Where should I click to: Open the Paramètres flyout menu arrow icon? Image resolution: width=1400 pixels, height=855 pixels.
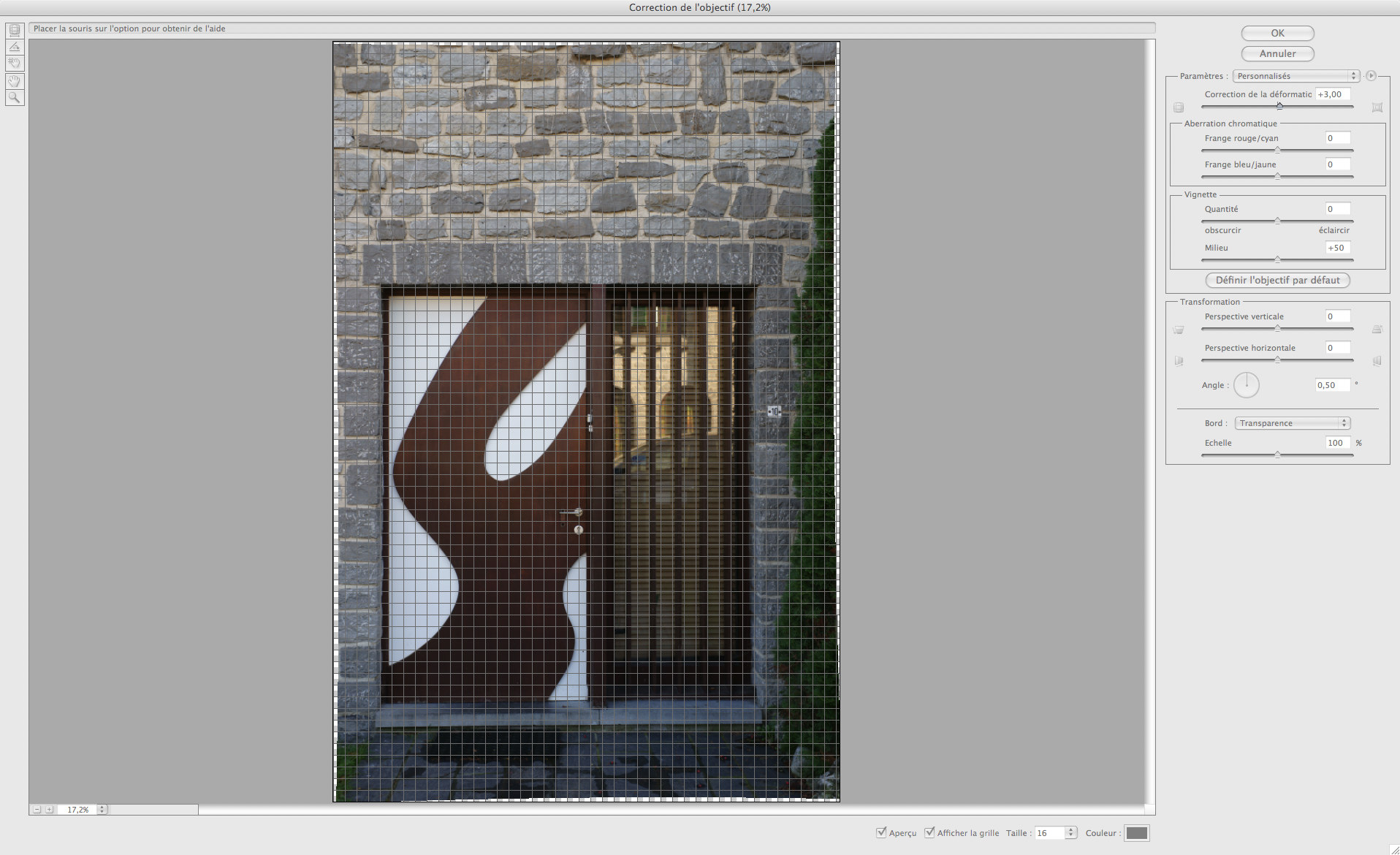point(1371,76)
